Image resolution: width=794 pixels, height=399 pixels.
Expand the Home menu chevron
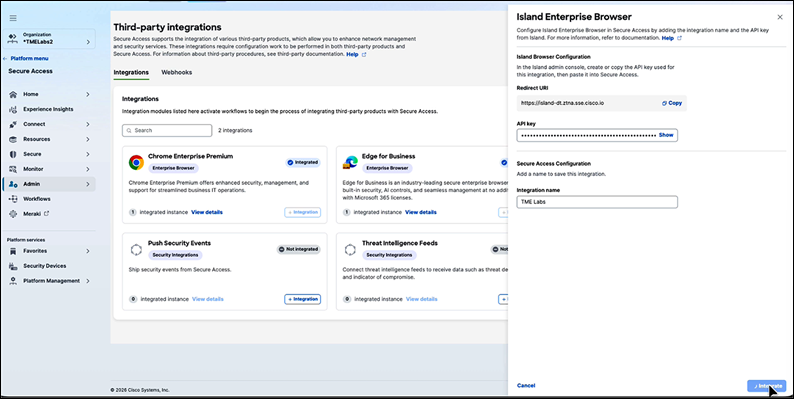[x=88, y=94]
